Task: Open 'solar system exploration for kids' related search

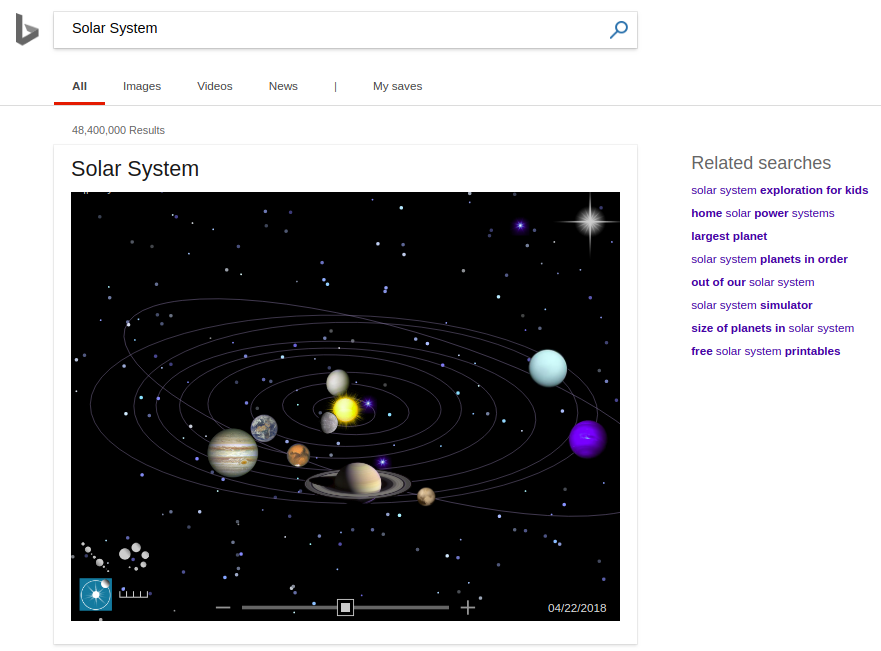Action: 779,190
